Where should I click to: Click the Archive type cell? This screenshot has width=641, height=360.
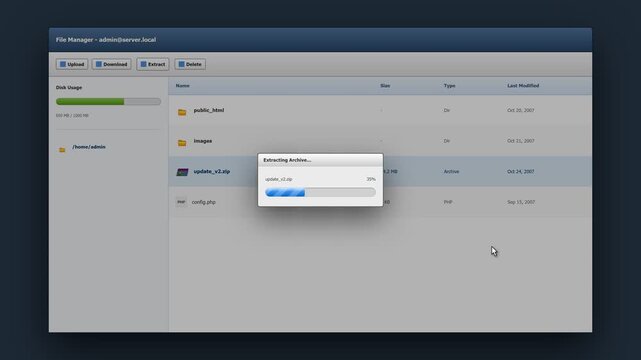(451, 171)
